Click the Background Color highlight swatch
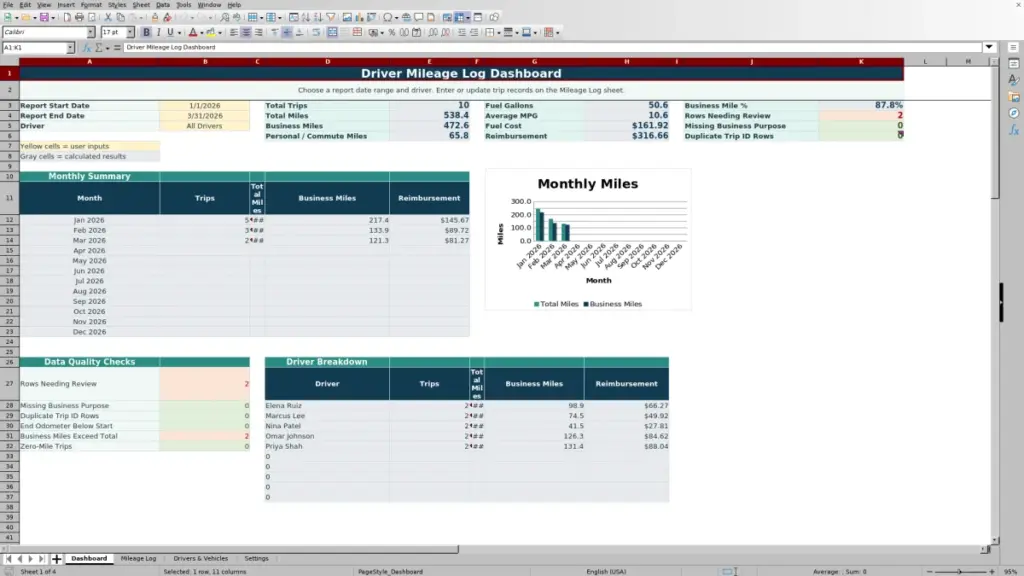 coord(210,32)
